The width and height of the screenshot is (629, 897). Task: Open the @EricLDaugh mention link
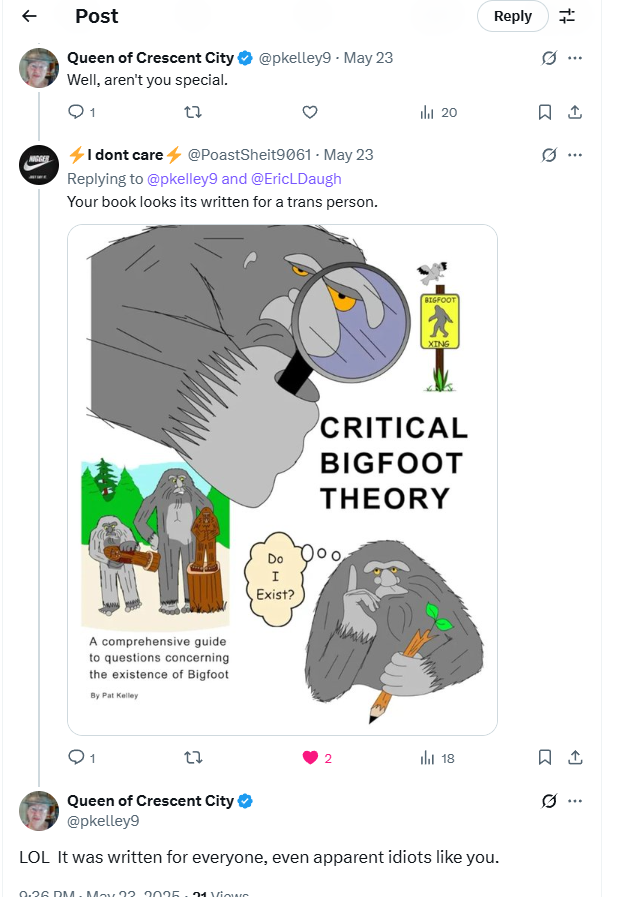pos(296,179)
